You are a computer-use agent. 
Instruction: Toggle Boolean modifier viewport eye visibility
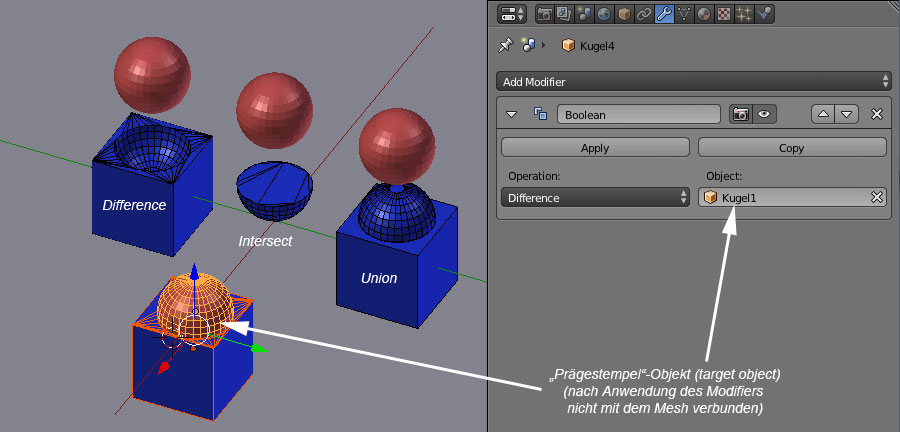coord(764,115)
